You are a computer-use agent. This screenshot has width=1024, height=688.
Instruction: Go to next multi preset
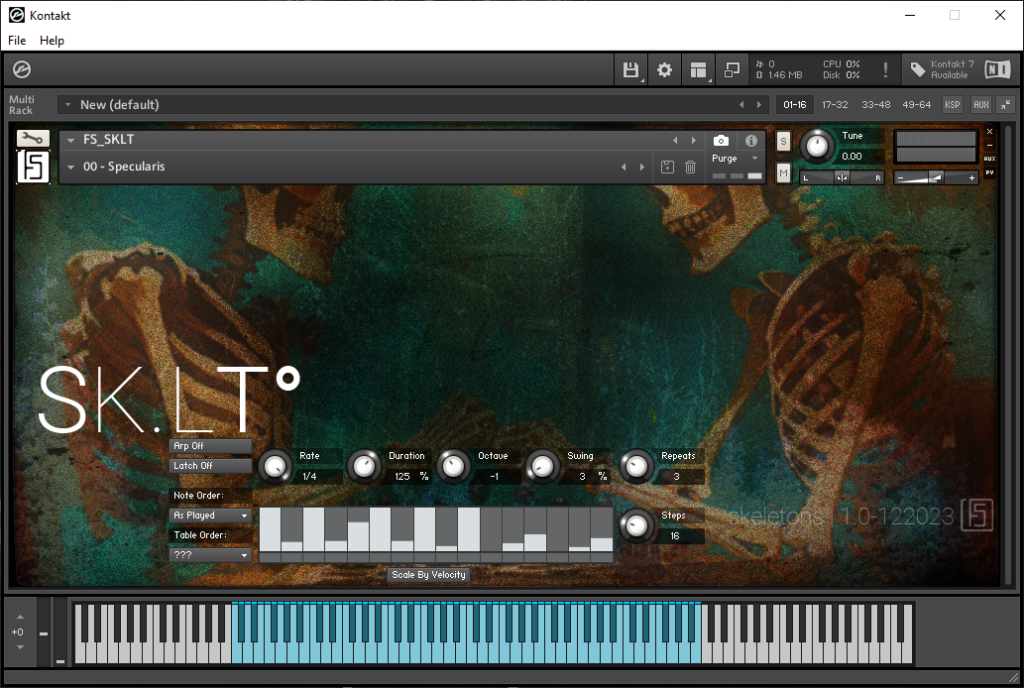tap(759, 104)
